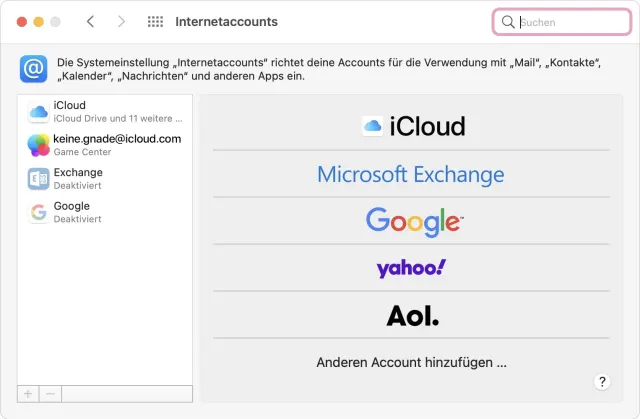Image resolution: width=640 pixels, height=419 pixels.
Task: Click the back navigation arrow
Action: pos(90,21)
